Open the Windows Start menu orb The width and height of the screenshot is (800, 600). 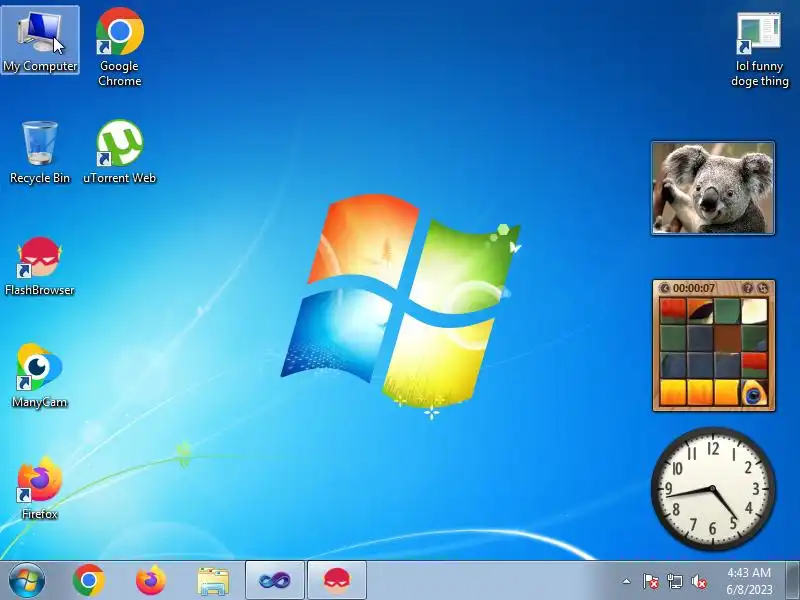tap(27, 581)
